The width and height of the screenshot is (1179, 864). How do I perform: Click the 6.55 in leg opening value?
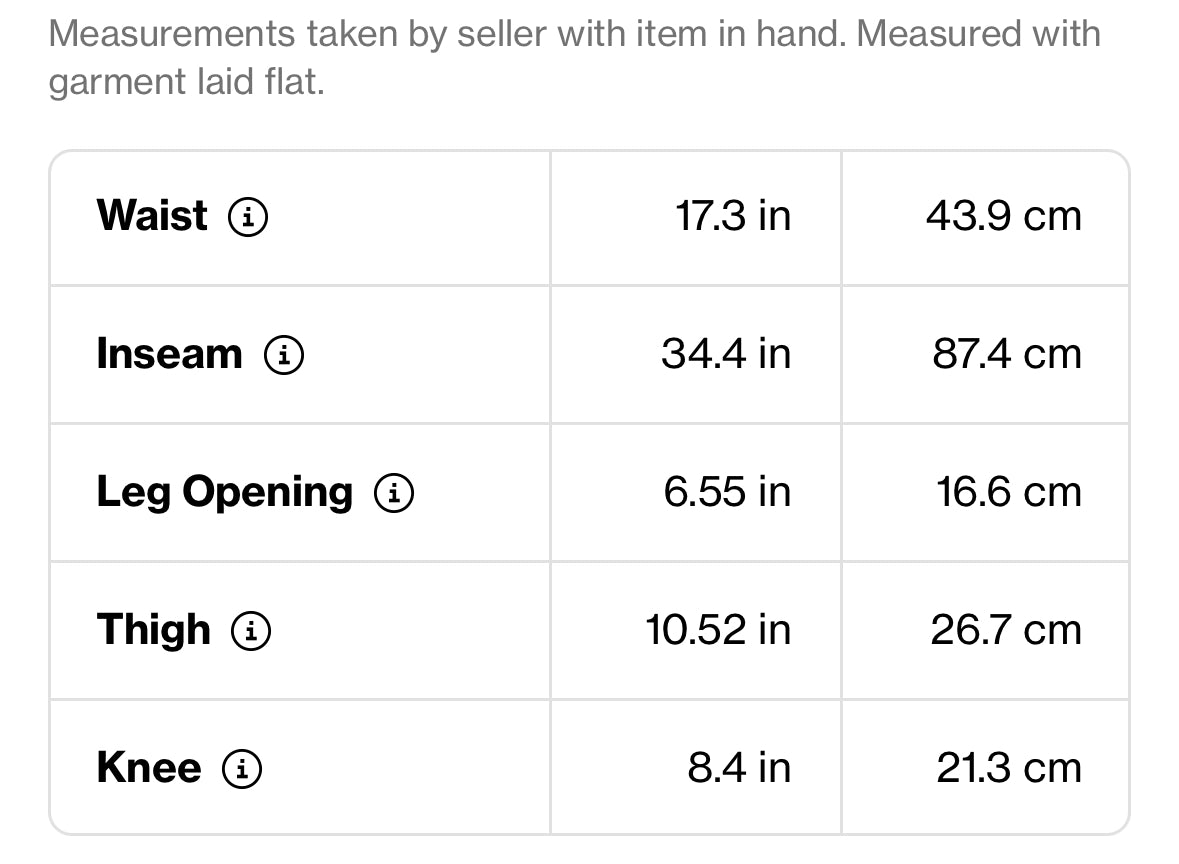pyautogui.click(x=727, y=493)
